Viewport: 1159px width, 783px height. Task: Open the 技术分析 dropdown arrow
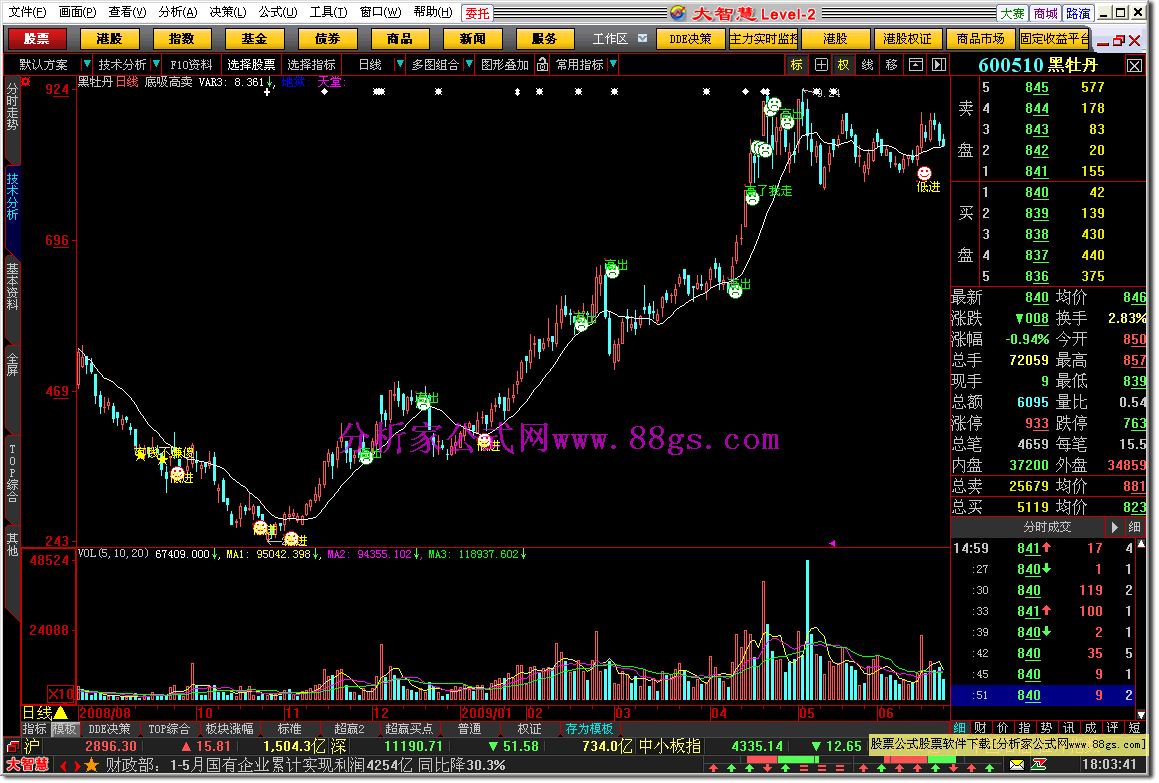click(156, 65)
